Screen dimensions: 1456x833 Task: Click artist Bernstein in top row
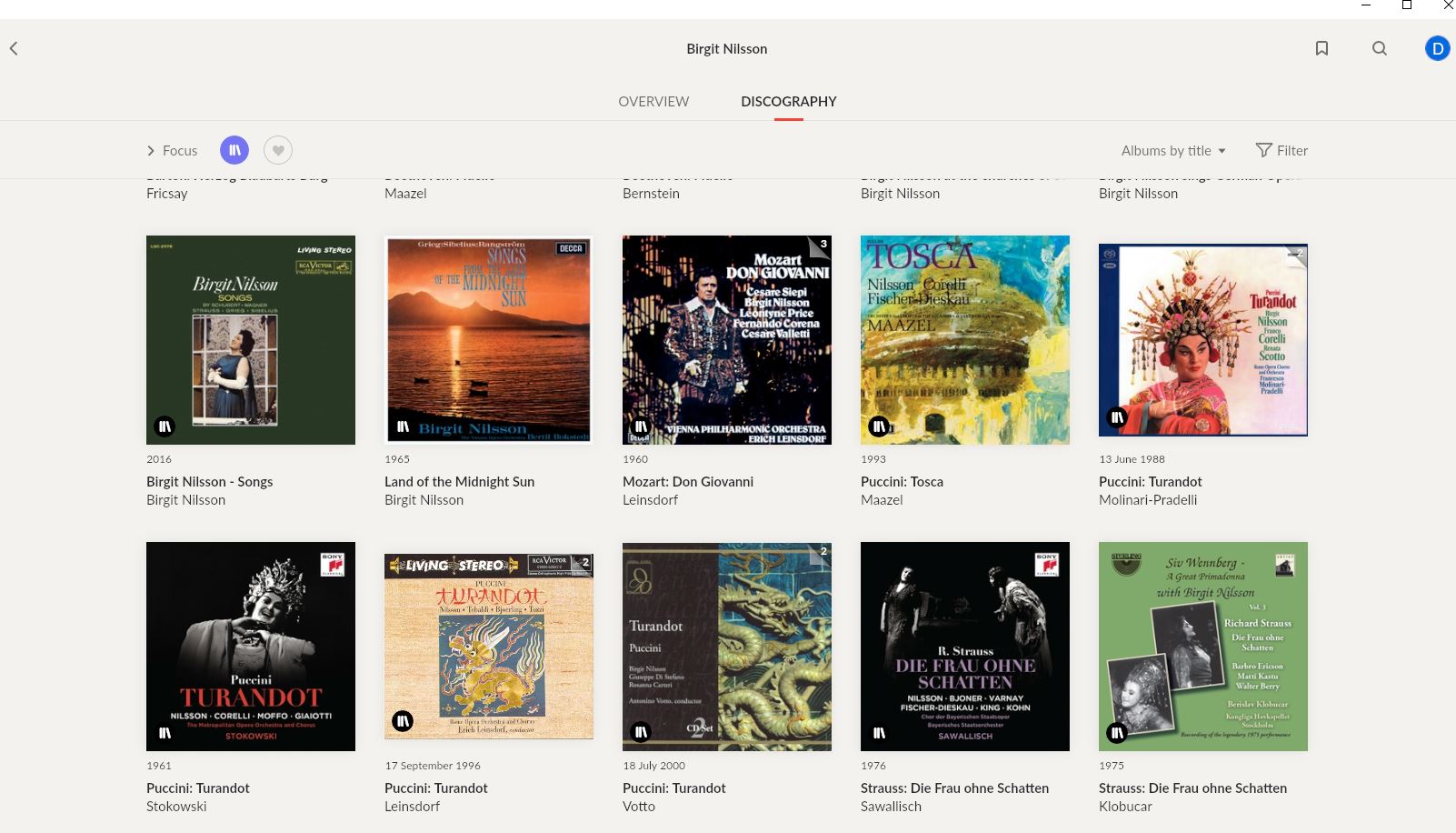pyautogui.click(x=651, y=193)
